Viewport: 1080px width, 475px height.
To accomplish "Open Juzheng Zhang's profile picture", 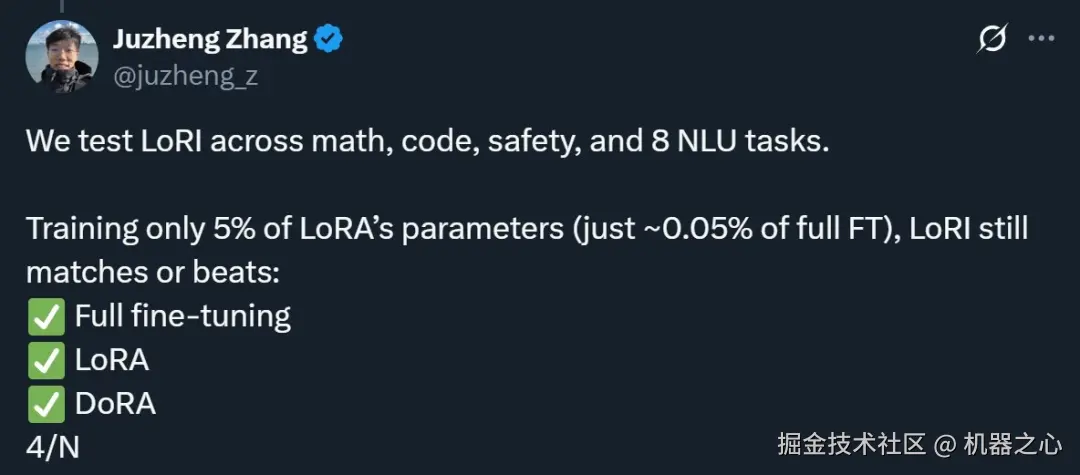I will (x=62, y=57).
